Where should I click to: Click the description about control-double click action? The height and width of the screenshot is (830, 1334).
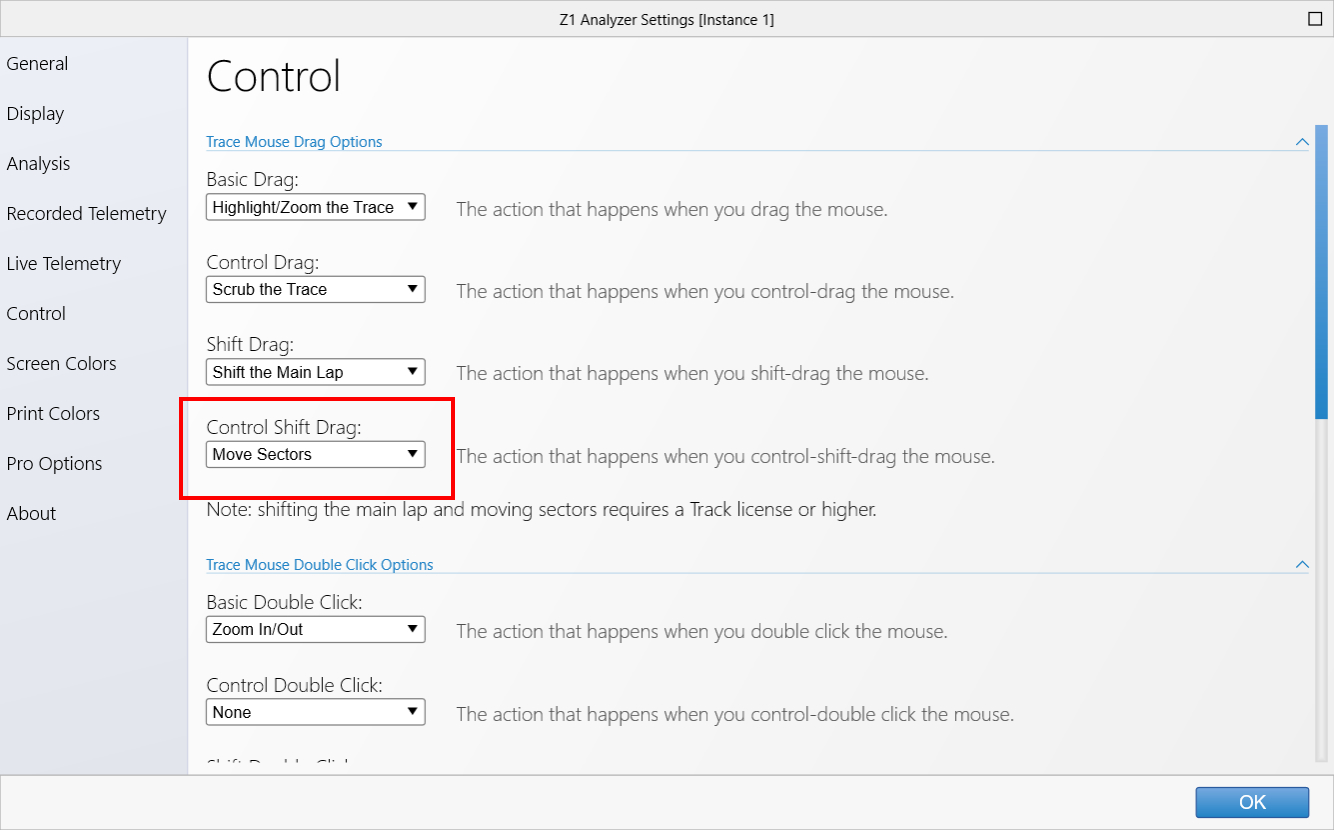click(735, 715)
